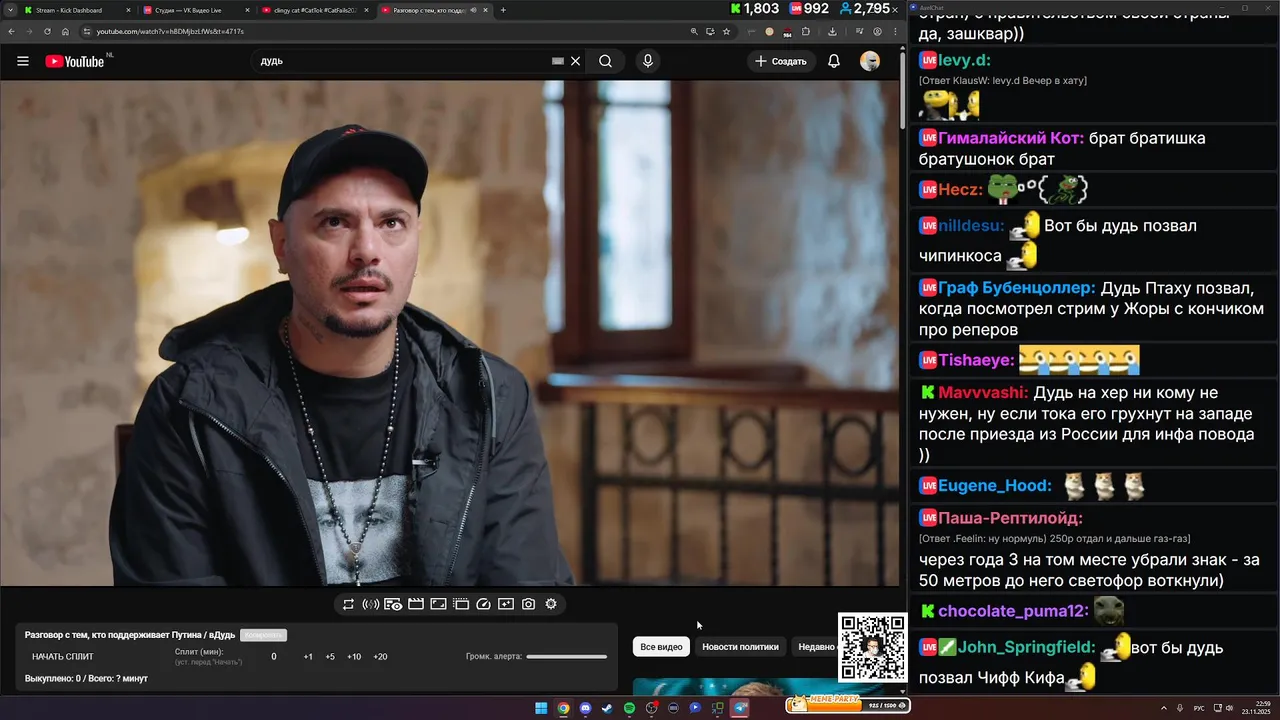1280x720 pixels.
Task: Open the player toolbar gear settings
Action: (551, 604)
